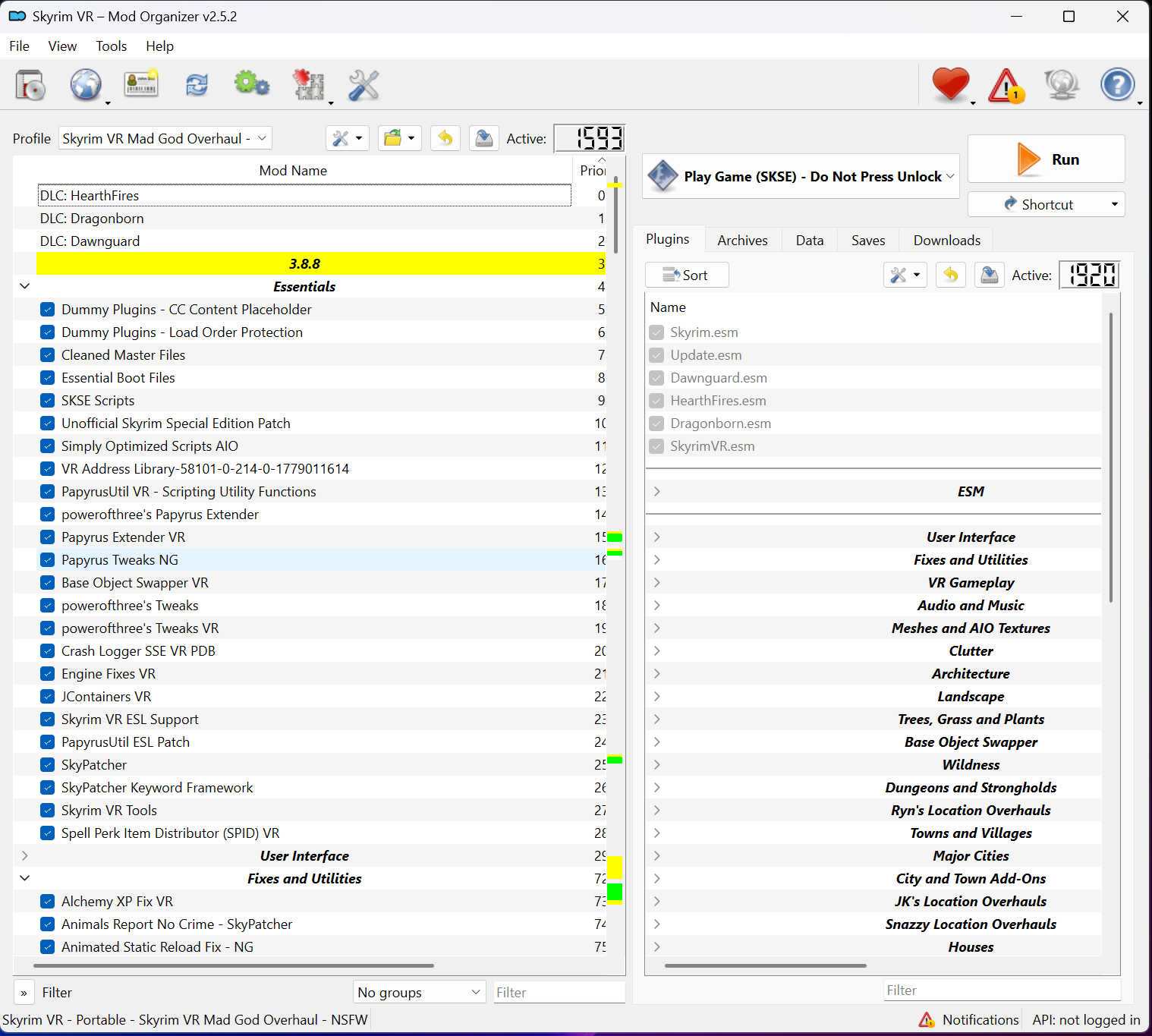This screenshot has width=1152, height=1036.
Task: Expand the VR Gameplay plugin group
Action: (657, 582)
